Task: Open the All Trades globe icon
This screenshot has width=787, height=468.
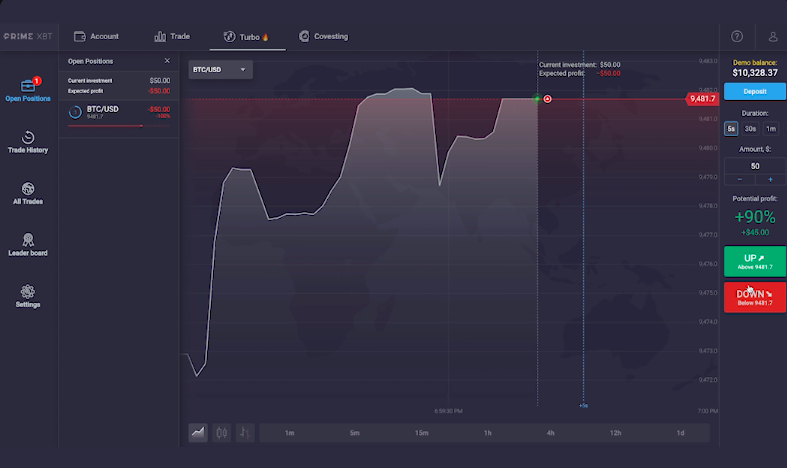Action: click(x=28, y=188)
